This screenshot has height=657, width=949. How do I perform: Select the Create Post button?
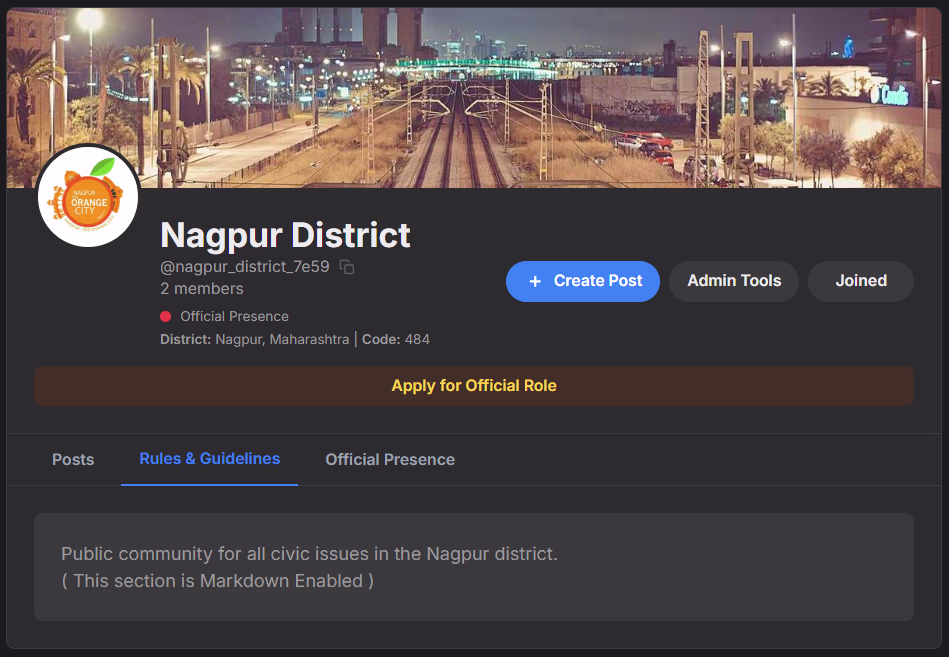click(583, 281)
